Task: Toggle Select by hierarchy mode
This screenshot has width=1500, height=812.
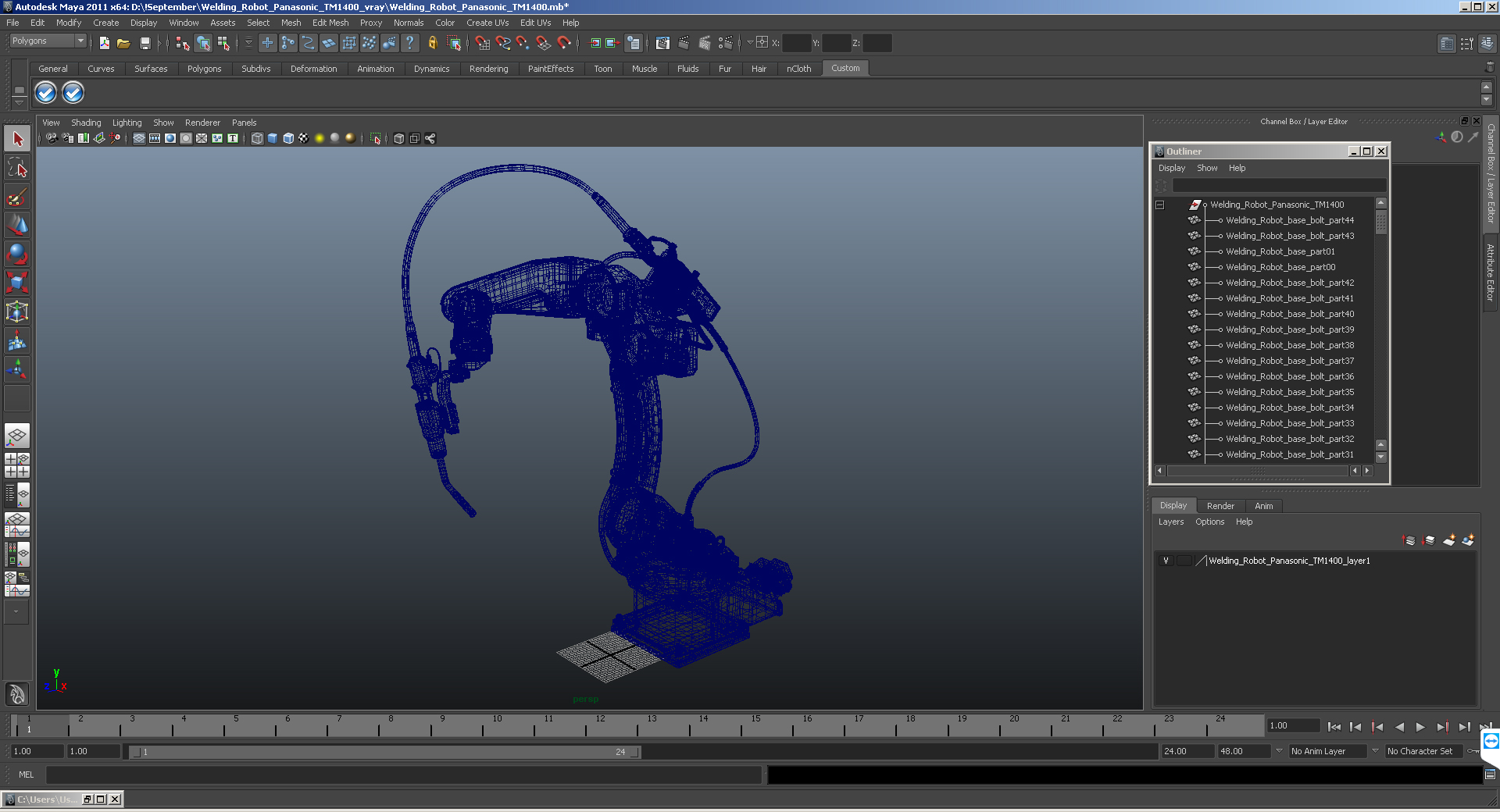Action: tap(183, 43)
